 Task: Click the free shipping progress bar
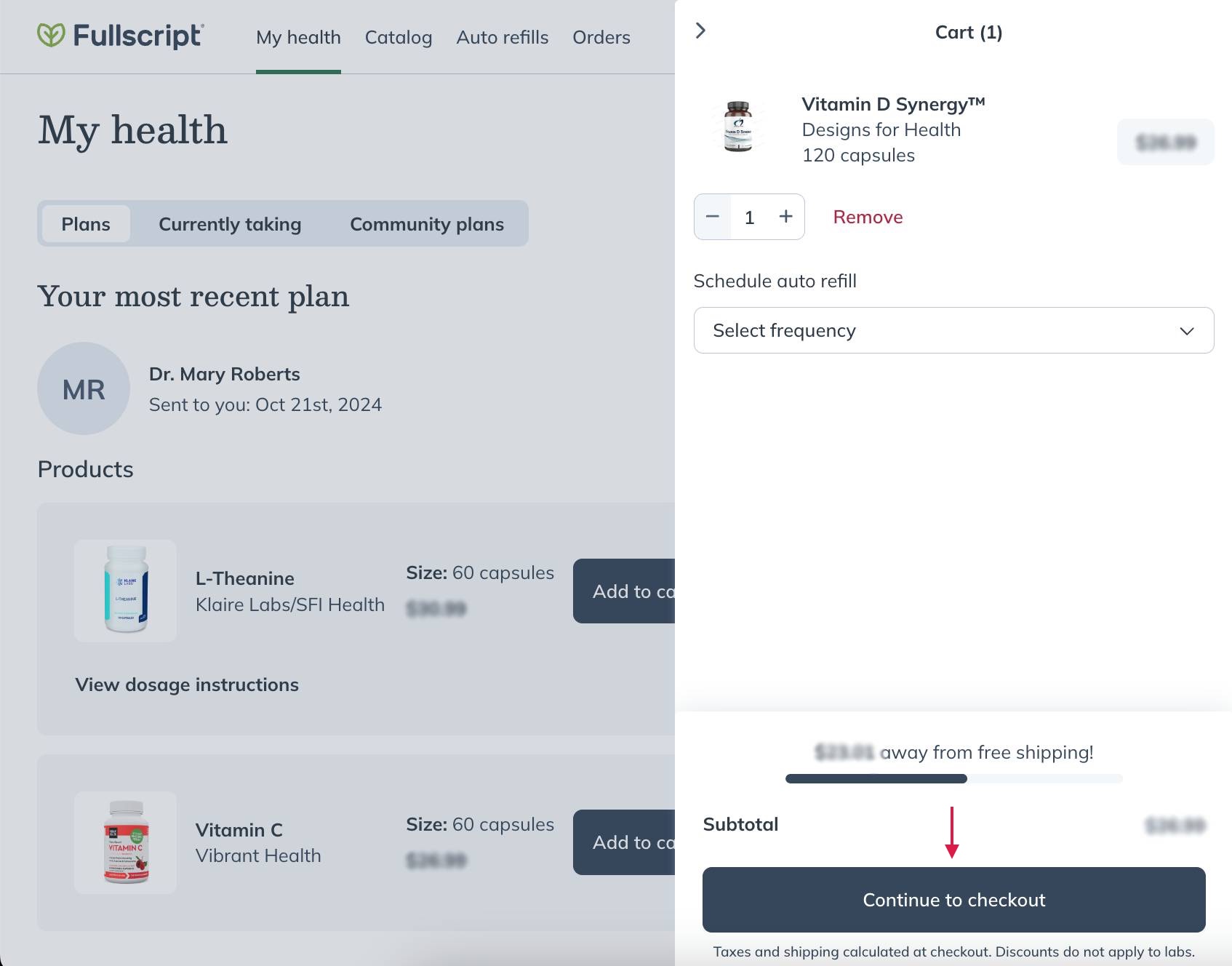(953, 778)
